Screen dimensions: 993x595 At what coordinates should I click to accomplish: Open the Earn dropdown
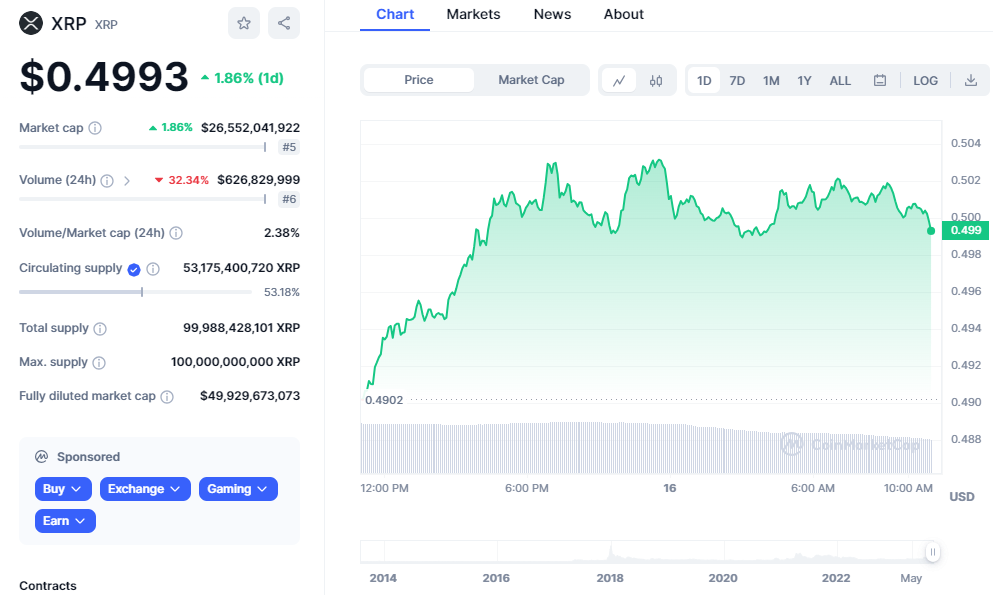65,521
